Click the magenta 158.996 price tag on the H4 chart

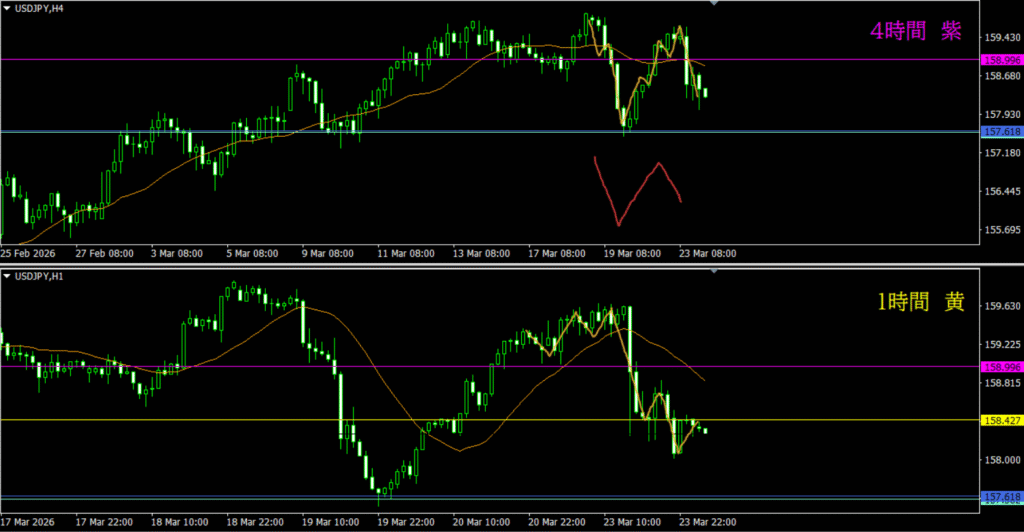pyautogui.click(x=1001, y=60)
